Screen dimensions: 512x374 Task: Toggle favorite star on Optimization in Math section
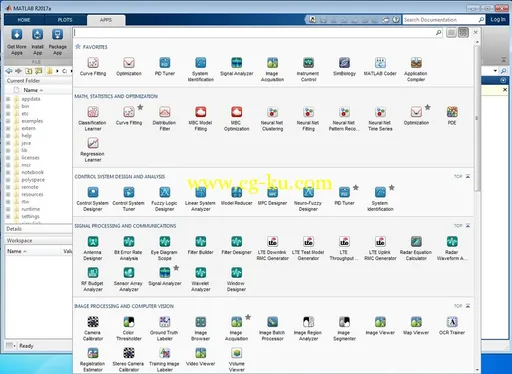(x=428, y=107)
